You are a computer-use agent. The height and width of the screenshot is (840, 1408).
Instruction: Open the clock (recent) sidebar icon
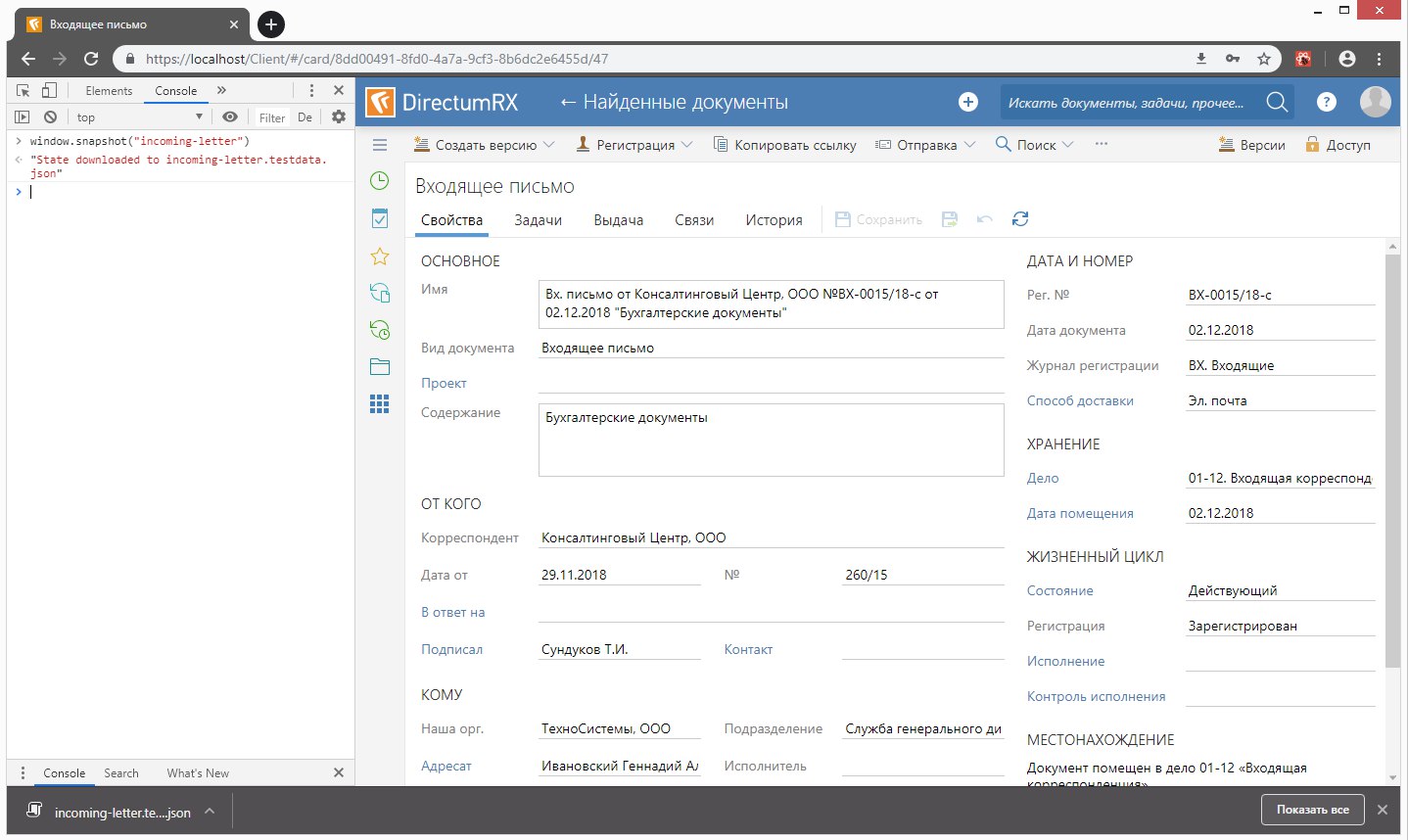(x=380, y=181)
